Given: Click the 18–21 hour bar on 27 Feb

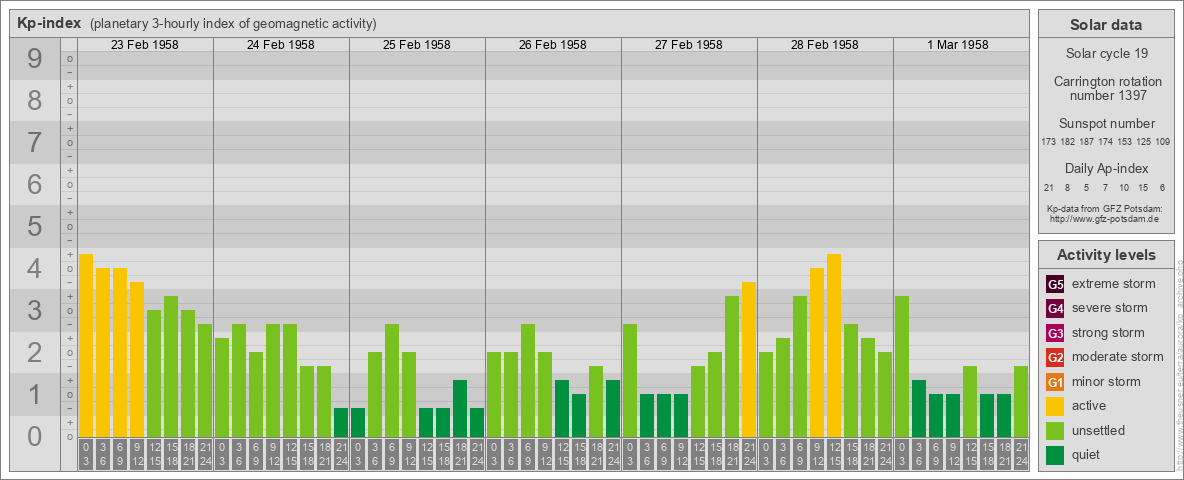Looking at the screenshot, I should coord(732,367).
